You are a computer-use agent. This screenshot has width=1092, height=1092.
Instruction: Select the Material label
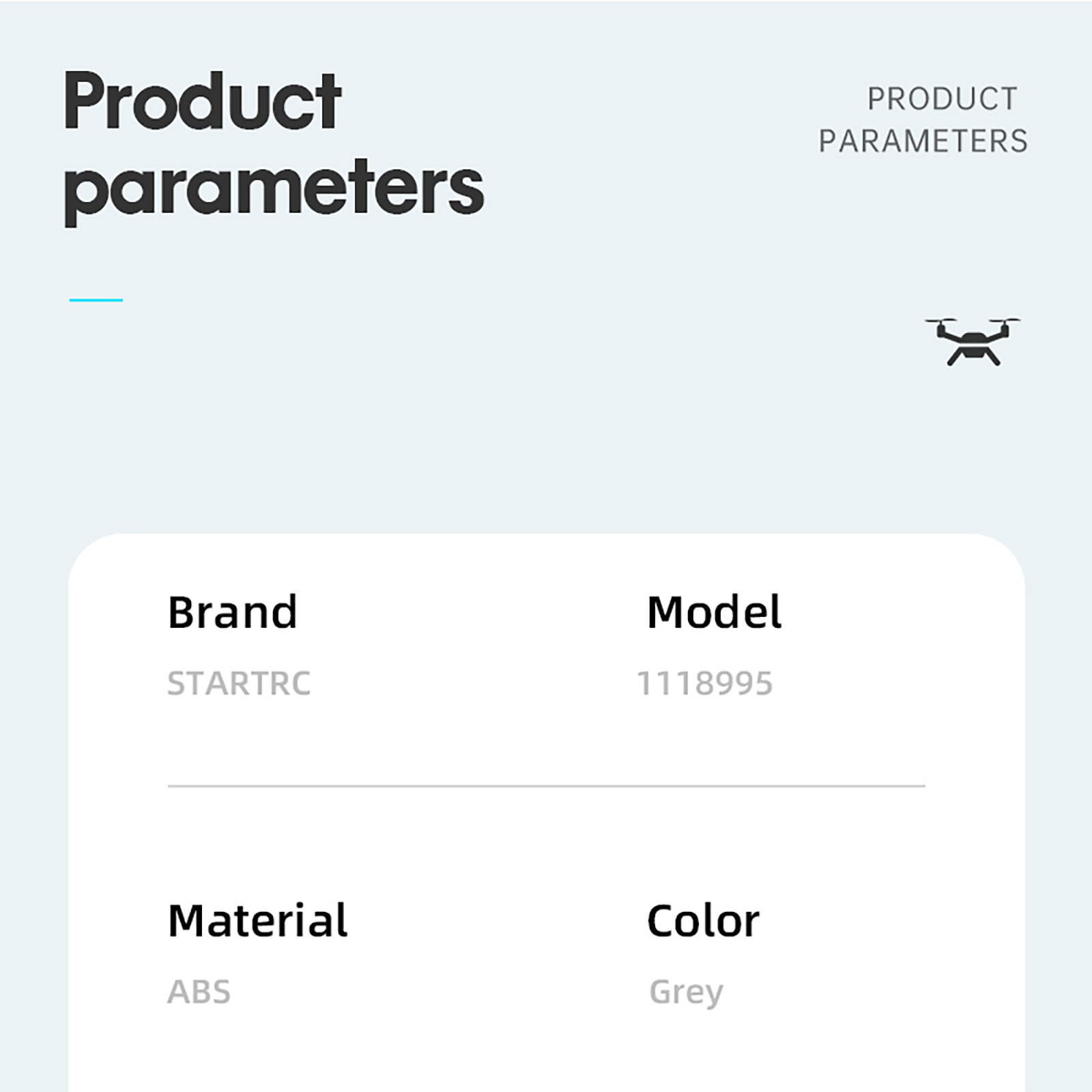point(258,921)
